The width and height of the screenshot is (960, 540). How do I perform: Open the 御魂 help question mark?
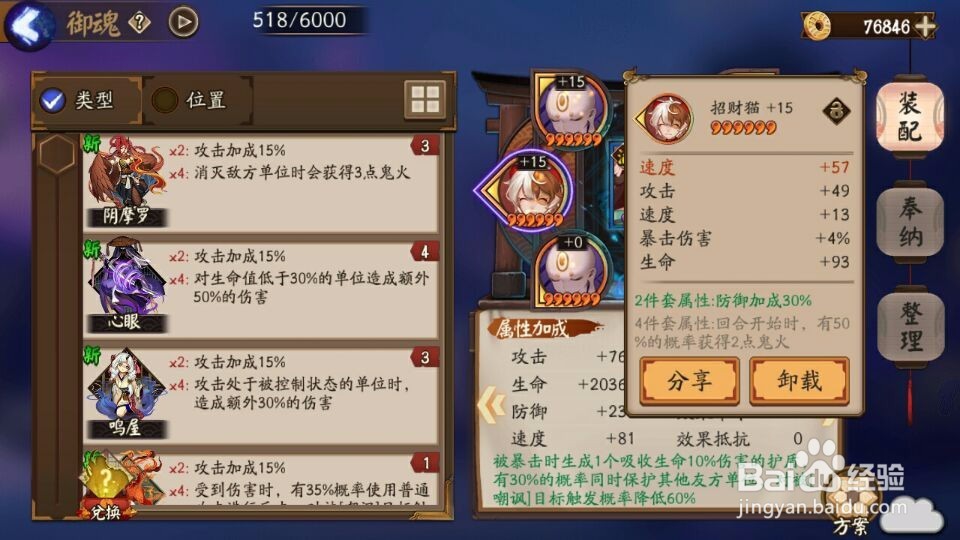tap(140, 23)
